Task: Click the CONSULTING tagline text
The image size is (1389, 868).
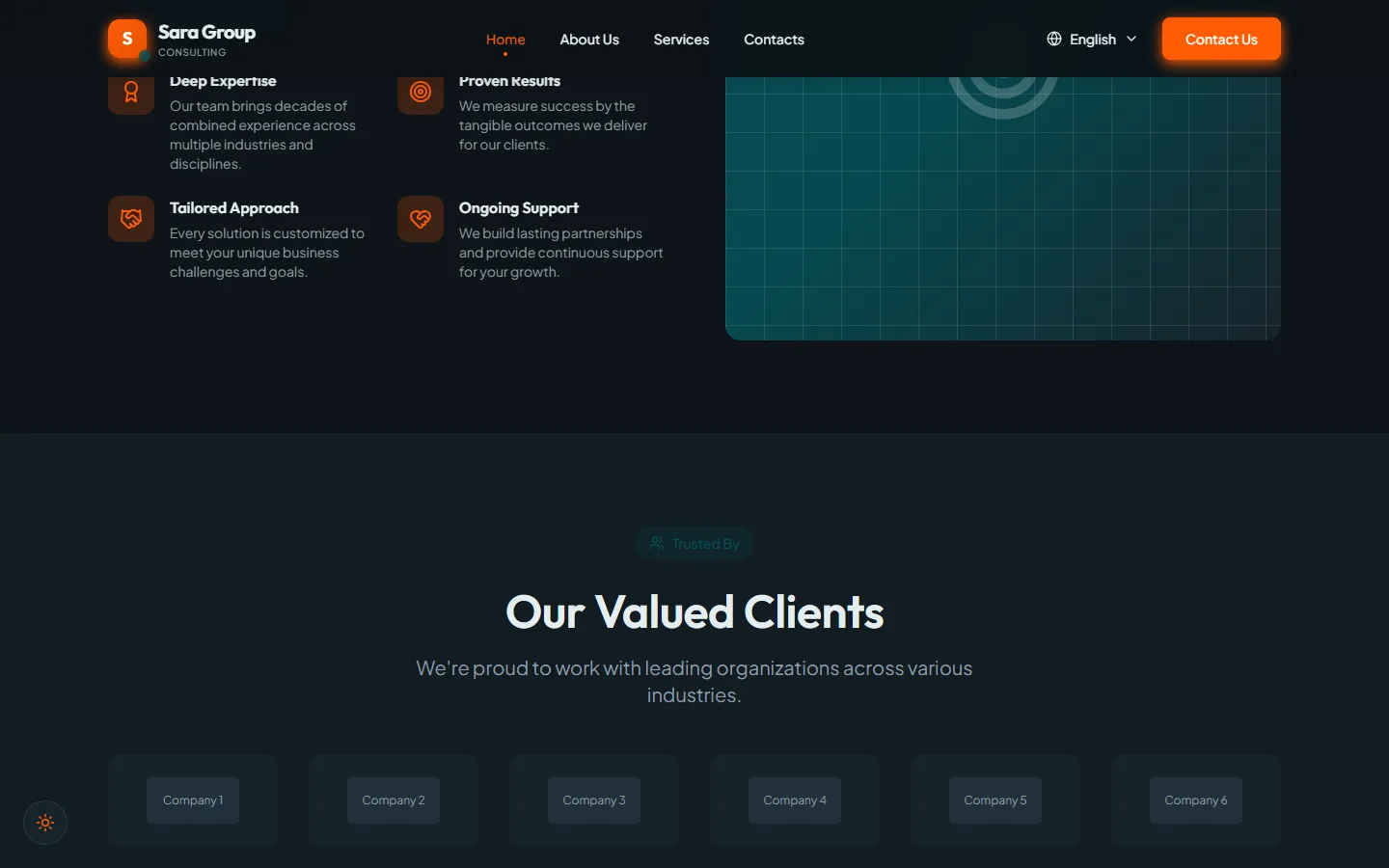Action: 192,52
